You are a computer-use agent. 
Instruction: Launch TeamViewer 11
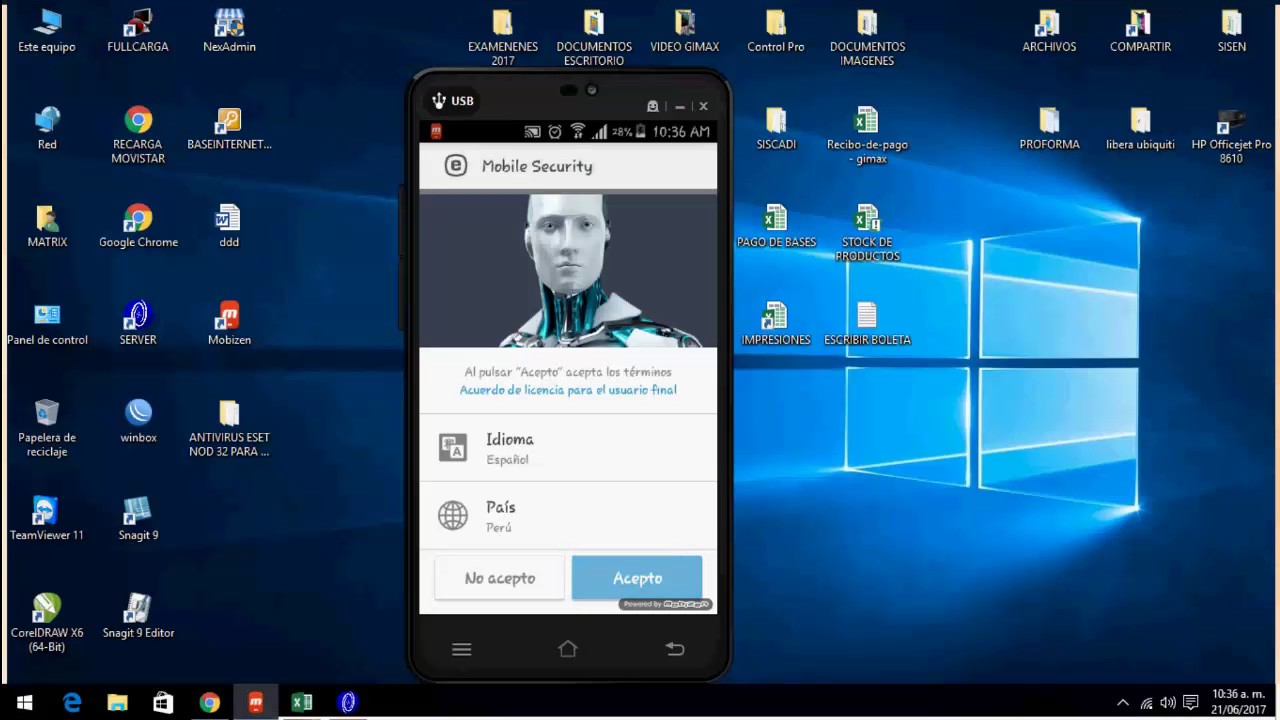point(47,520)
